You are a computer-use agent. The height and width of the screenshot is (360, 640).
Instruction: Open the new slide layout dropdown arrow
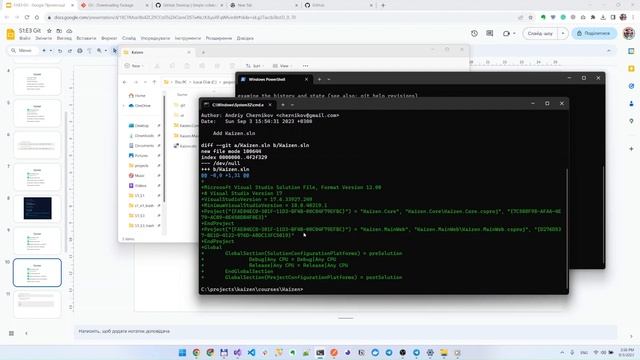click(51, 51)
